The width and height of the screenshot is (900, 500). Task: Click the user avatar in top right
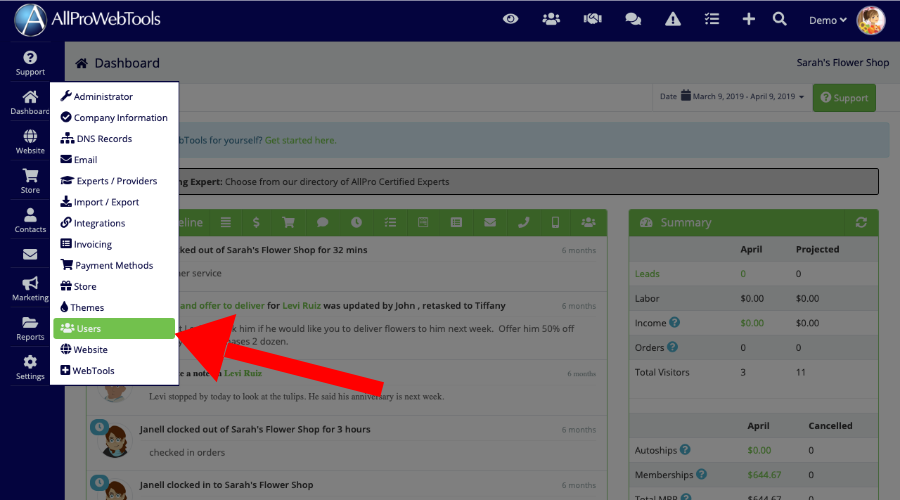870,20
